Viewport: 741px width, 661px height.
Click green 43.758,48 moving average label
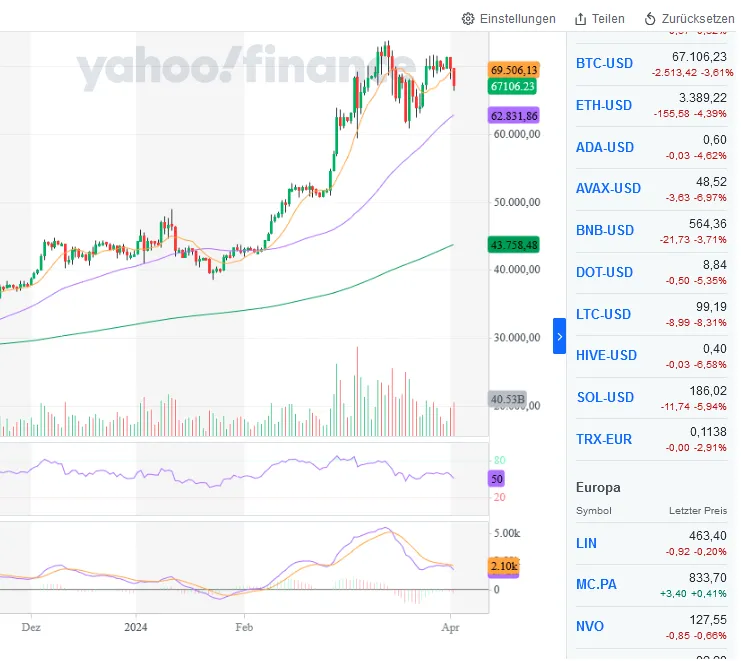pyautogui.click(x=514, y=245)
